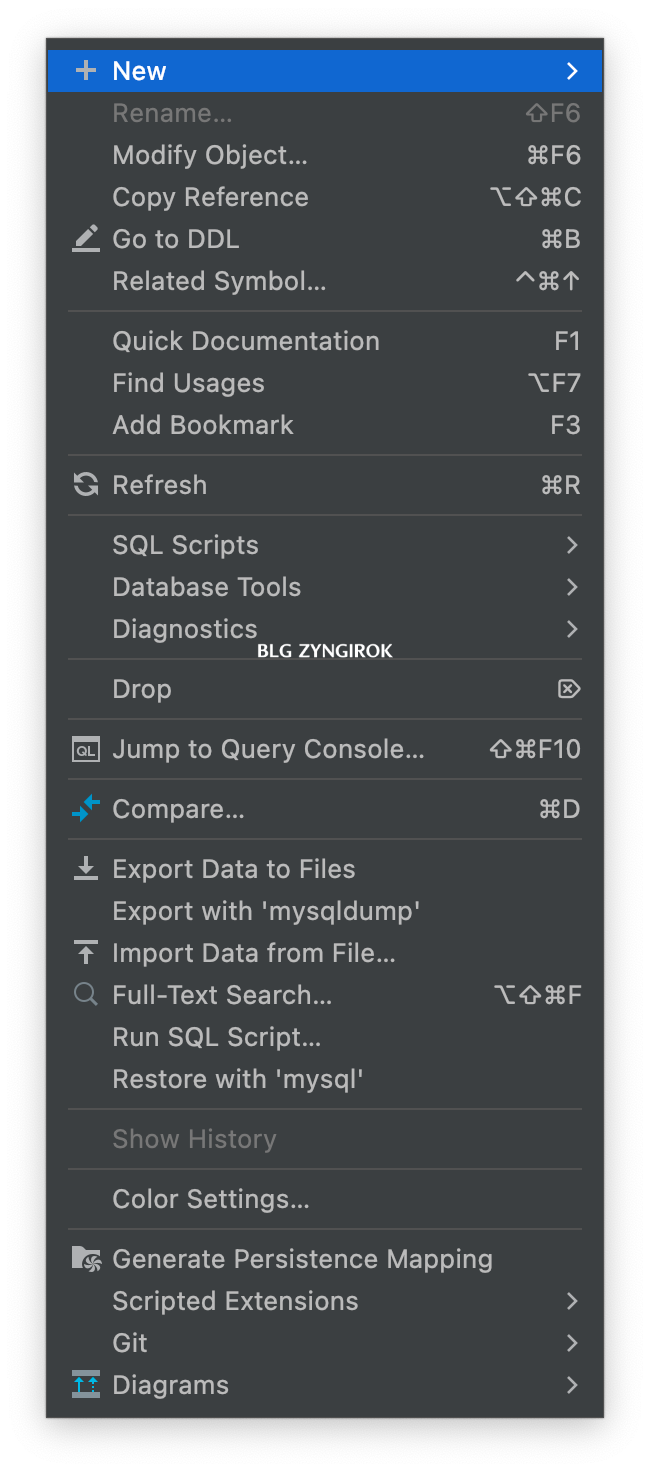
Task: Click the blue Compare arrows icon
Action: point(86,809)
